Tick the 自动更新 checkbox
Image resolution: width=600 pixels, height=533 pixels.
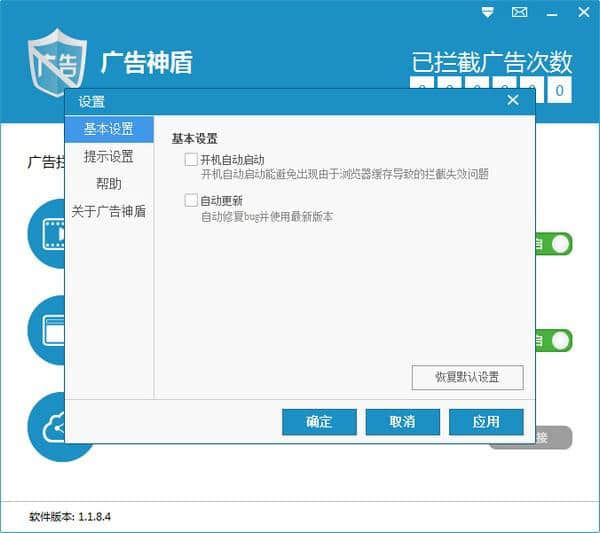point(192,201)
